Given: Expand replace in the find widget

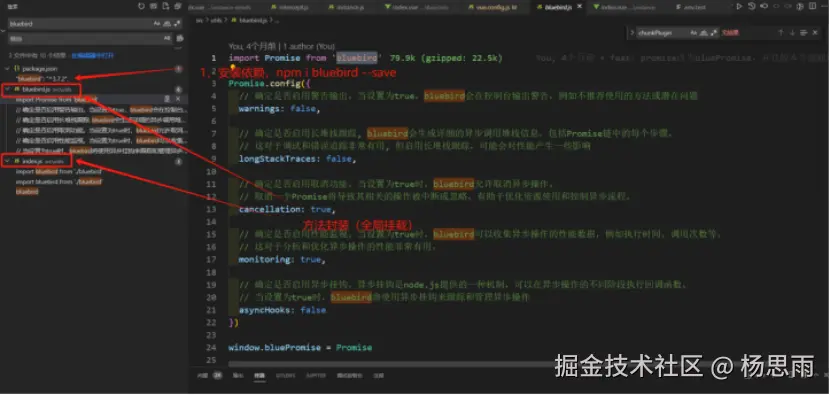Looking at the screenshot, I should coord(632,33).
